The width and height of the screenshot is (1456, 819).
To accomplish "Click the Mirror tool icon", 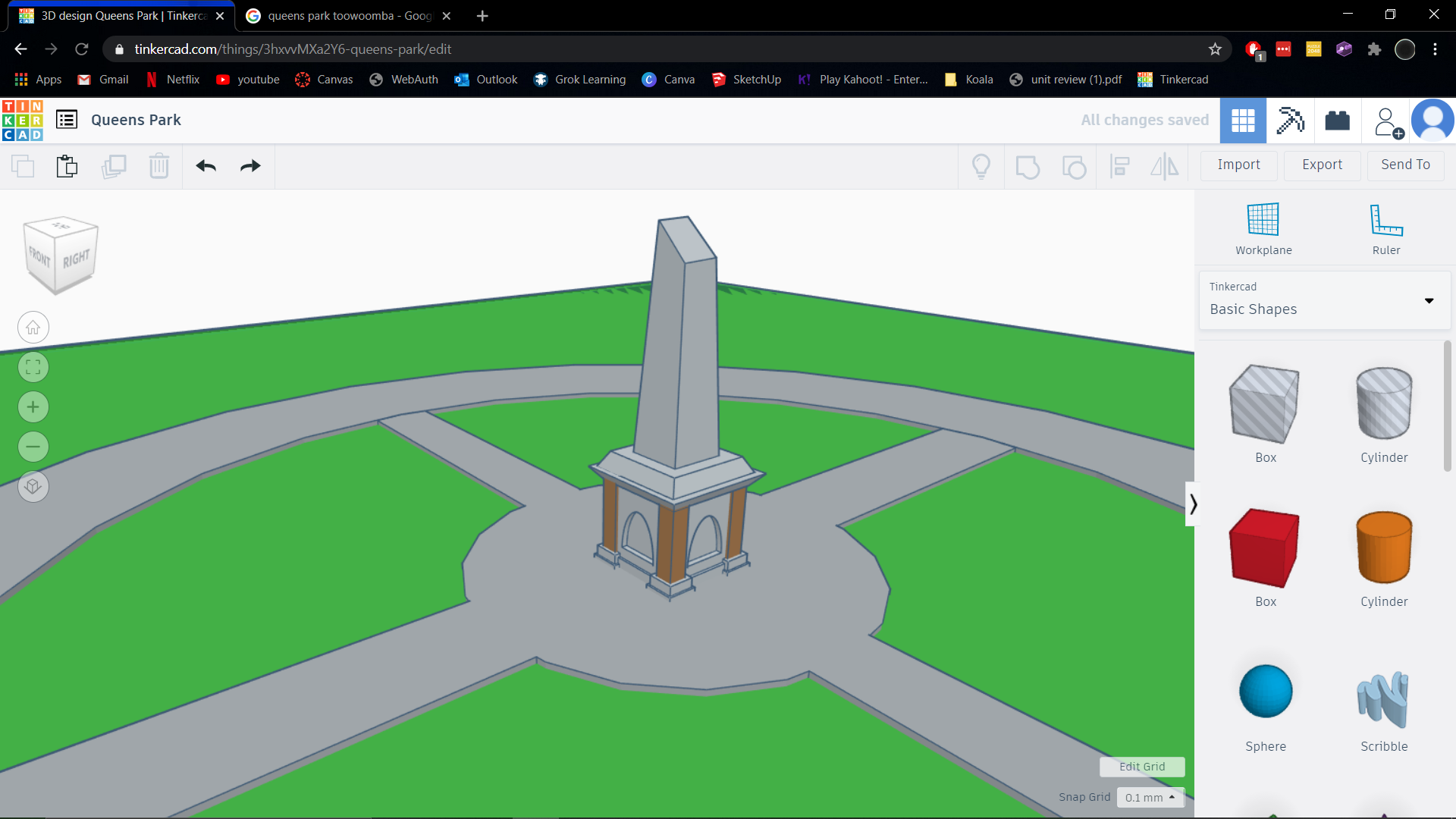I will 1165,166.
